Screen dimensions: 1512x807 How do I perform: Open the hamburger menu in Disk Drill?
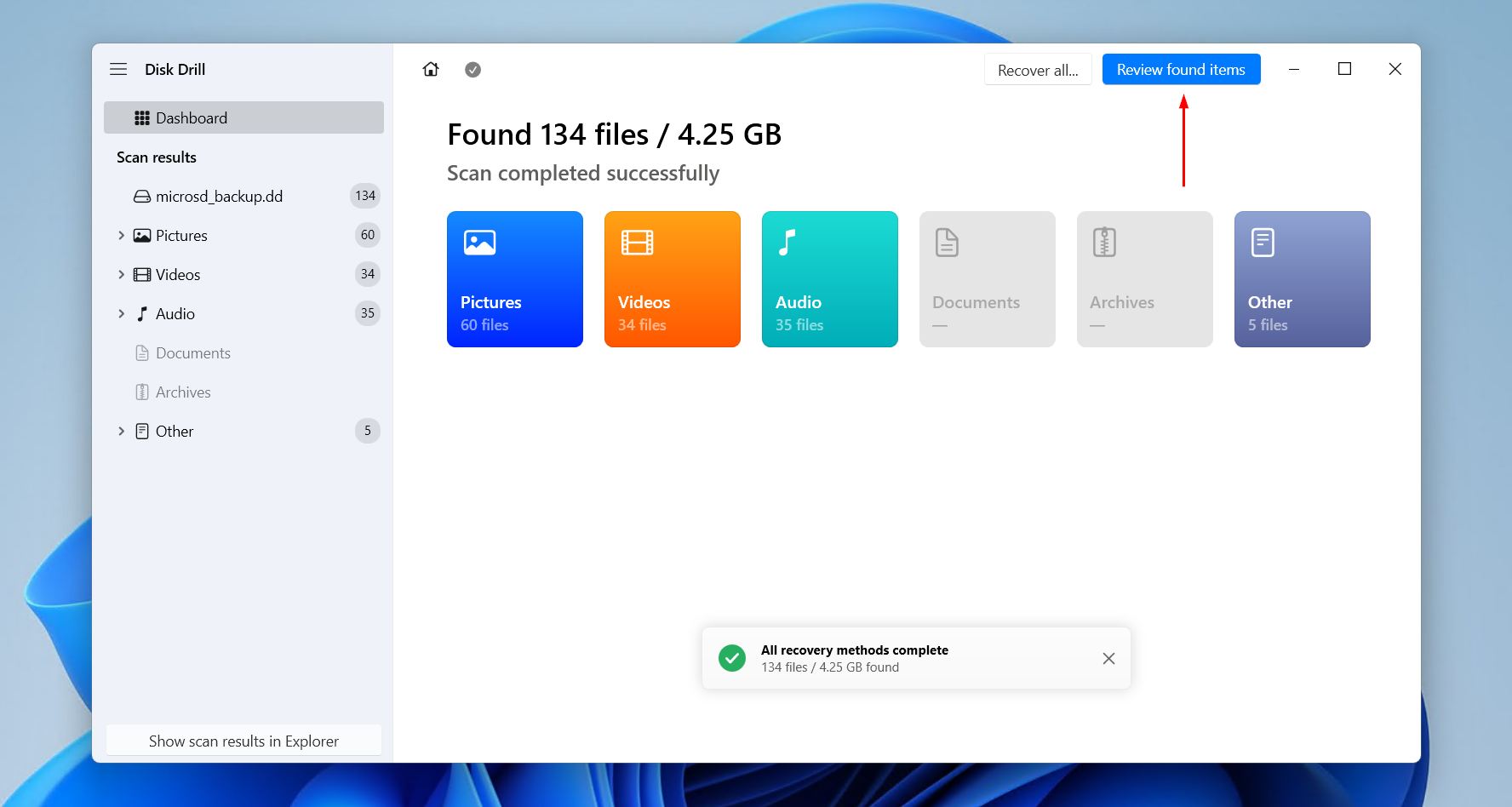tap(118, 69)
